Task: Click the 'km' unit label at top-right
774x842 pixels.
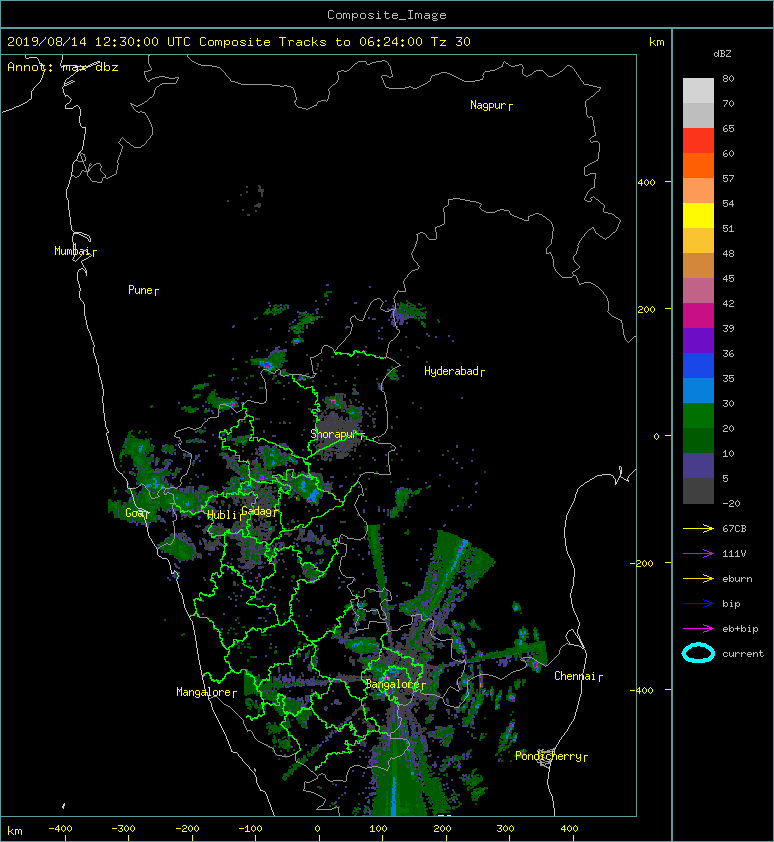Action: (x=656, y=42)
